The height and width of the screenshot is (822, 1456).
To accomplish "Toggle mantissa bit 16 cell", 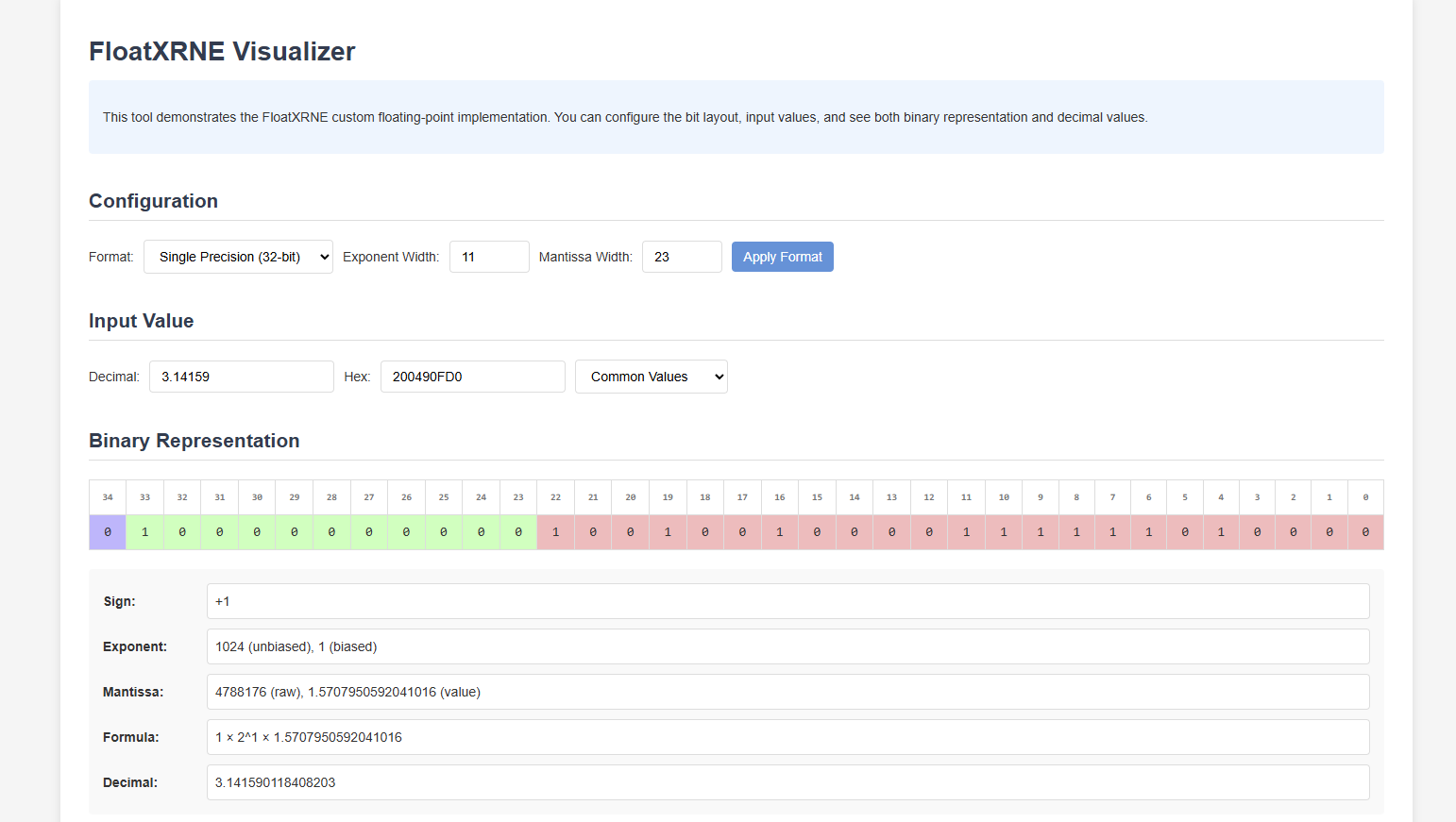I will tap(780, 532).
